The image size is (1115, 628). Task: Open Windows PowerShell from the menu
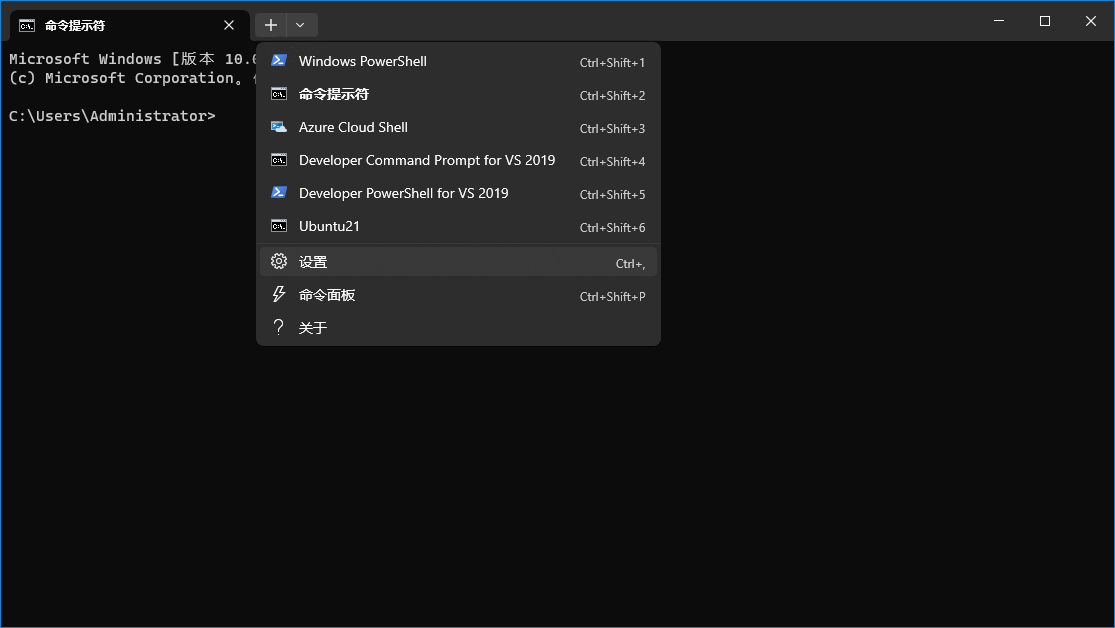[x=458, y=61]
